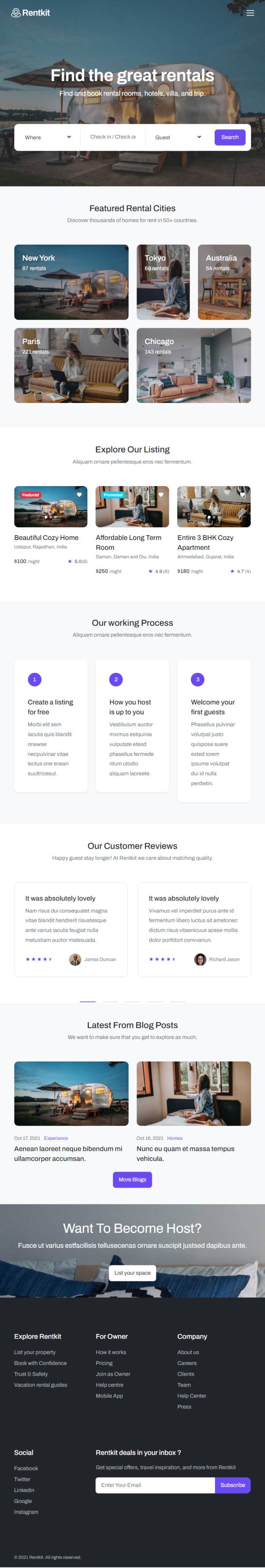Click the List your space button
The width and height of the screenshot is (265, 1568).
(132, 1273)
